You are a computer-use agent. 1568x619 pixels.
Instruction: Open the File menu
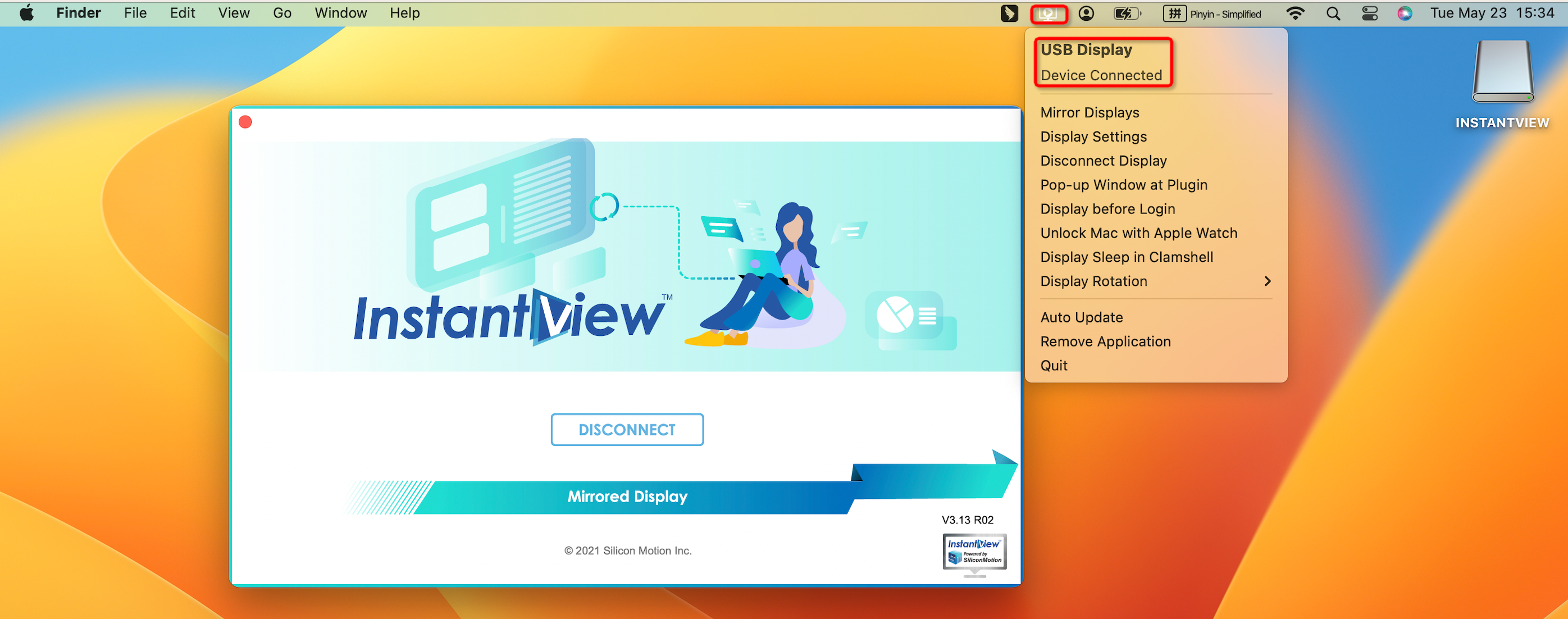point(135,13)
